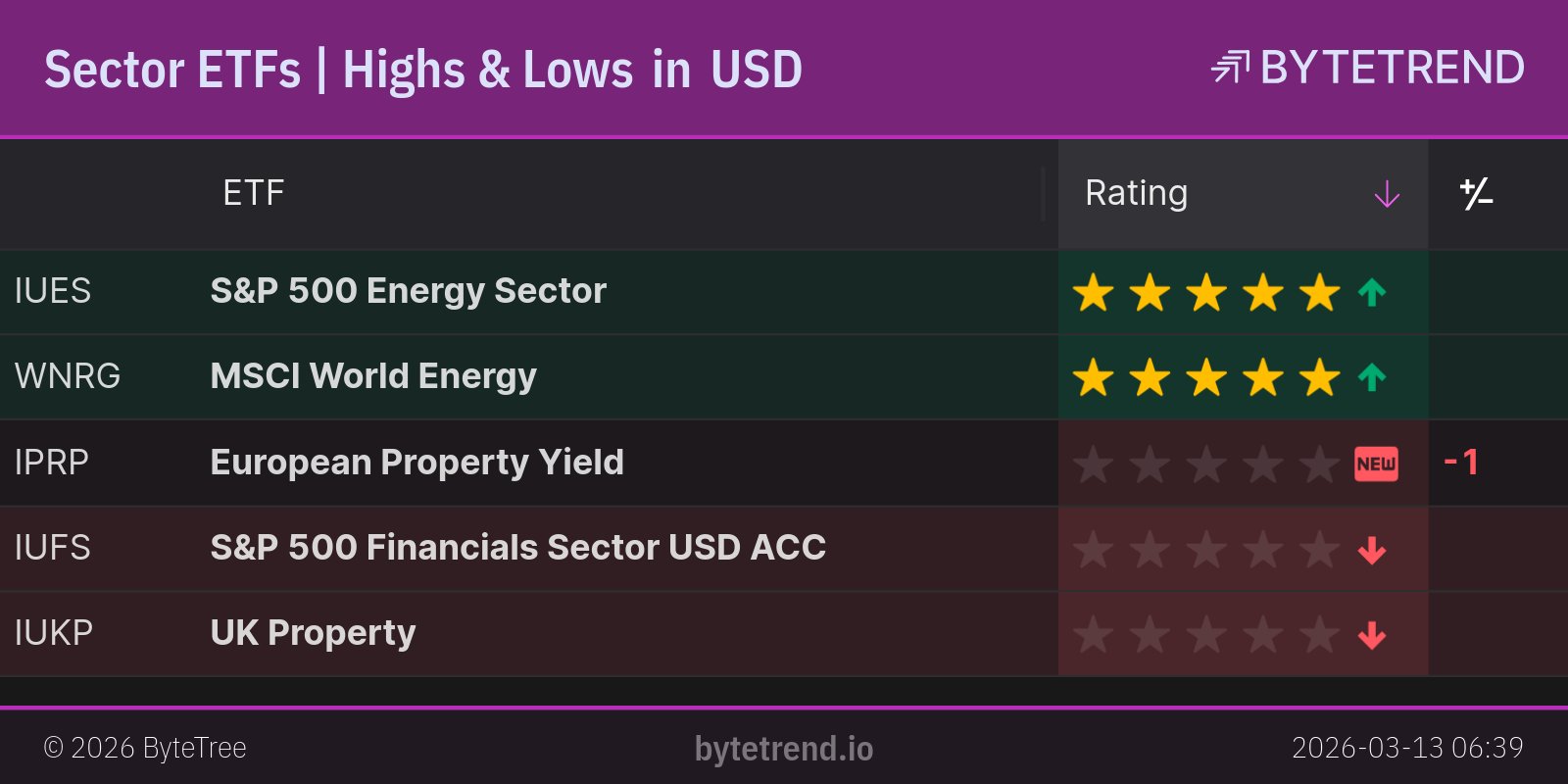Click the gold stars for S&P 500 Energy
This screenshot has width=1568, height=784.
[x=1205, y=292]
